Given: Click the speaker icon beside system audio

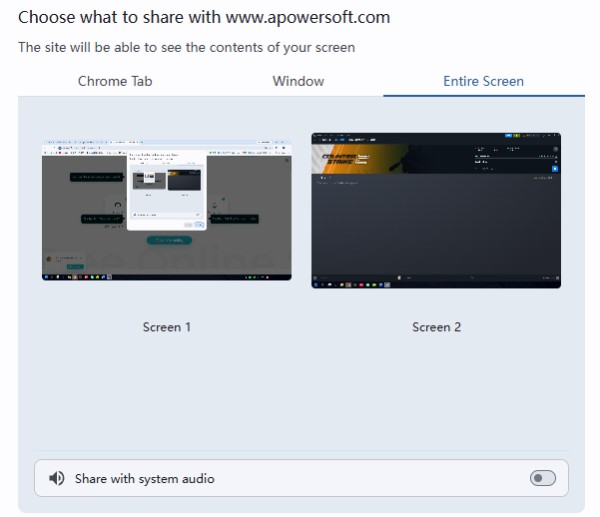Looking at the screenshot, I should [x=57, y=478].
